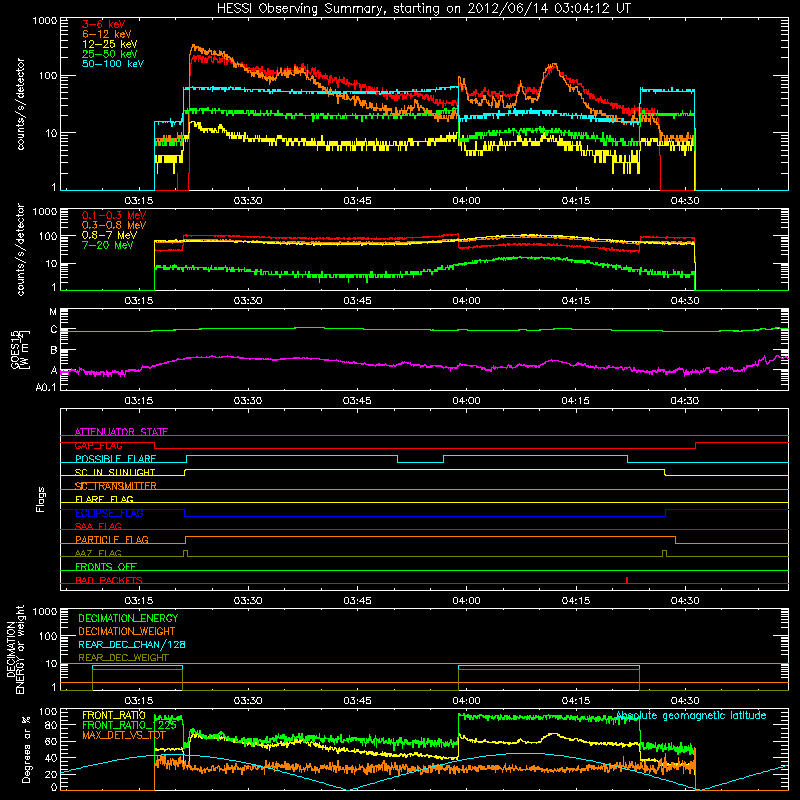The width and height of the screenshot is (800, 800).
Task: Click the FRONT_RATIO_1225 legend entry
Action: click(129, 725)
